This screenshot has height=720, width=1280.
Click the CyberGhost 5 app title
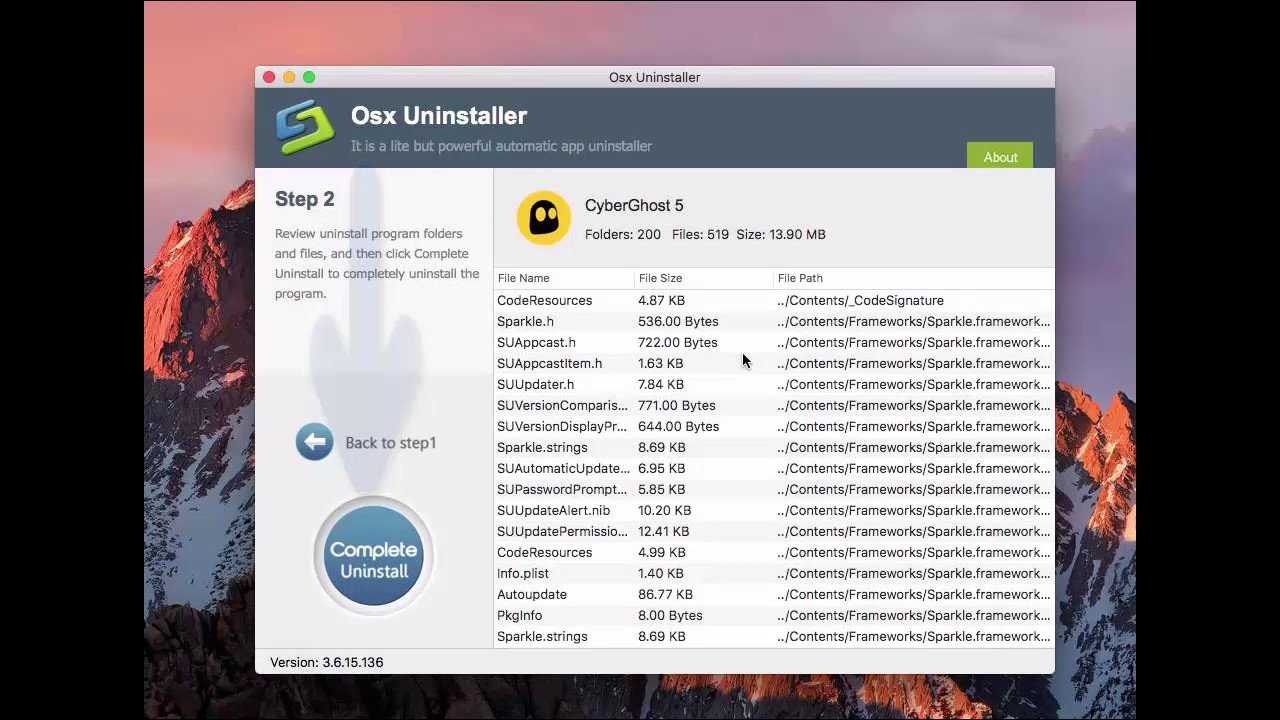[x=634, y=205]
